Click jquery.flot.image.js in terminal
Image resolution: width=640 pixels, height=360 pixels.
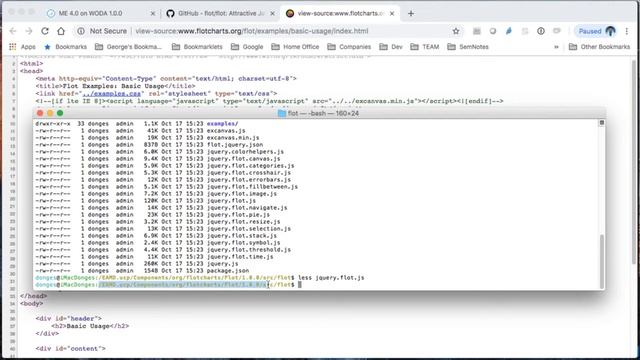(242, 193)
